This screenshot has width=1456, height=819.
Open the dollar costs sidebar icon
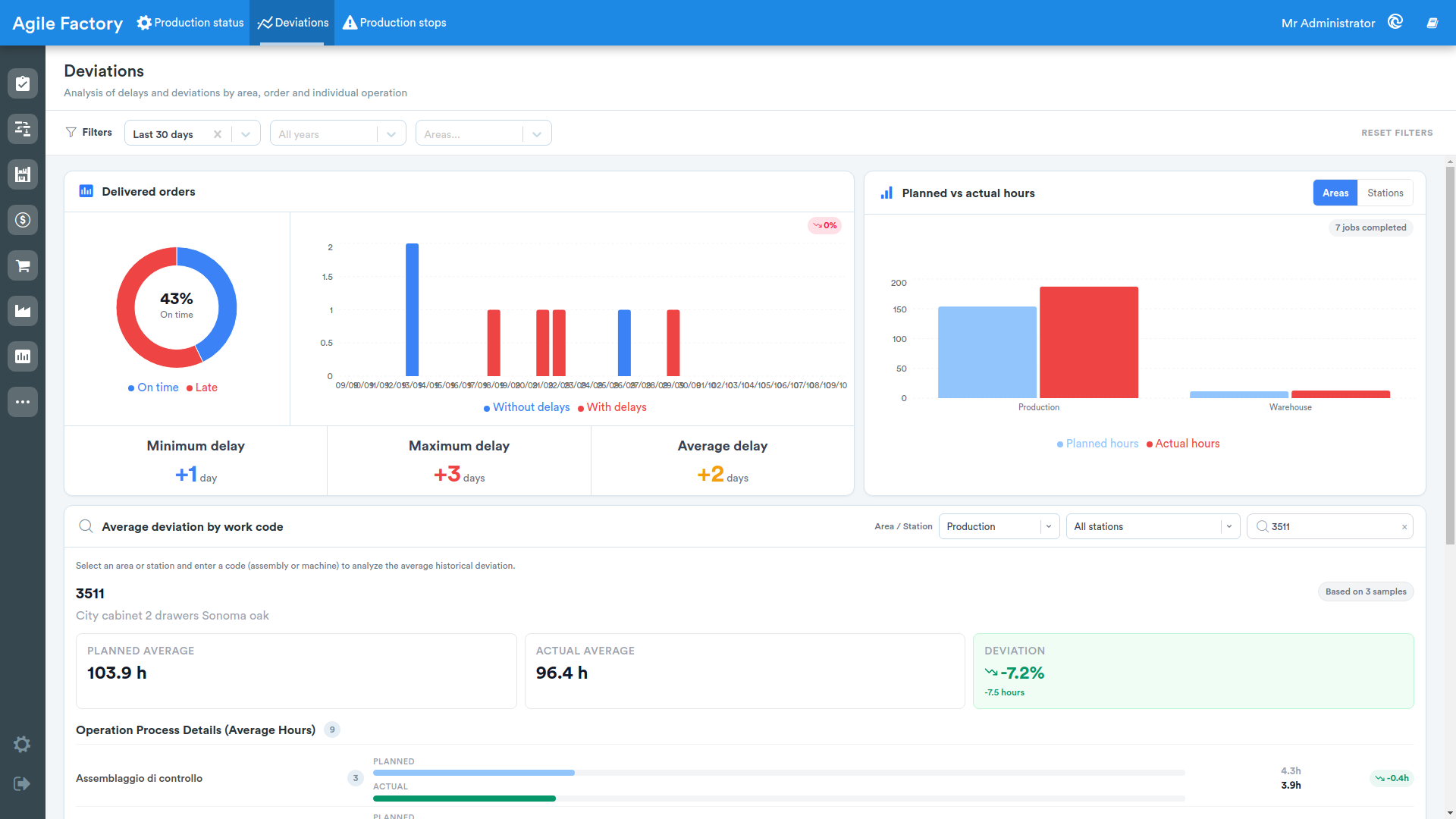point(23,220)
